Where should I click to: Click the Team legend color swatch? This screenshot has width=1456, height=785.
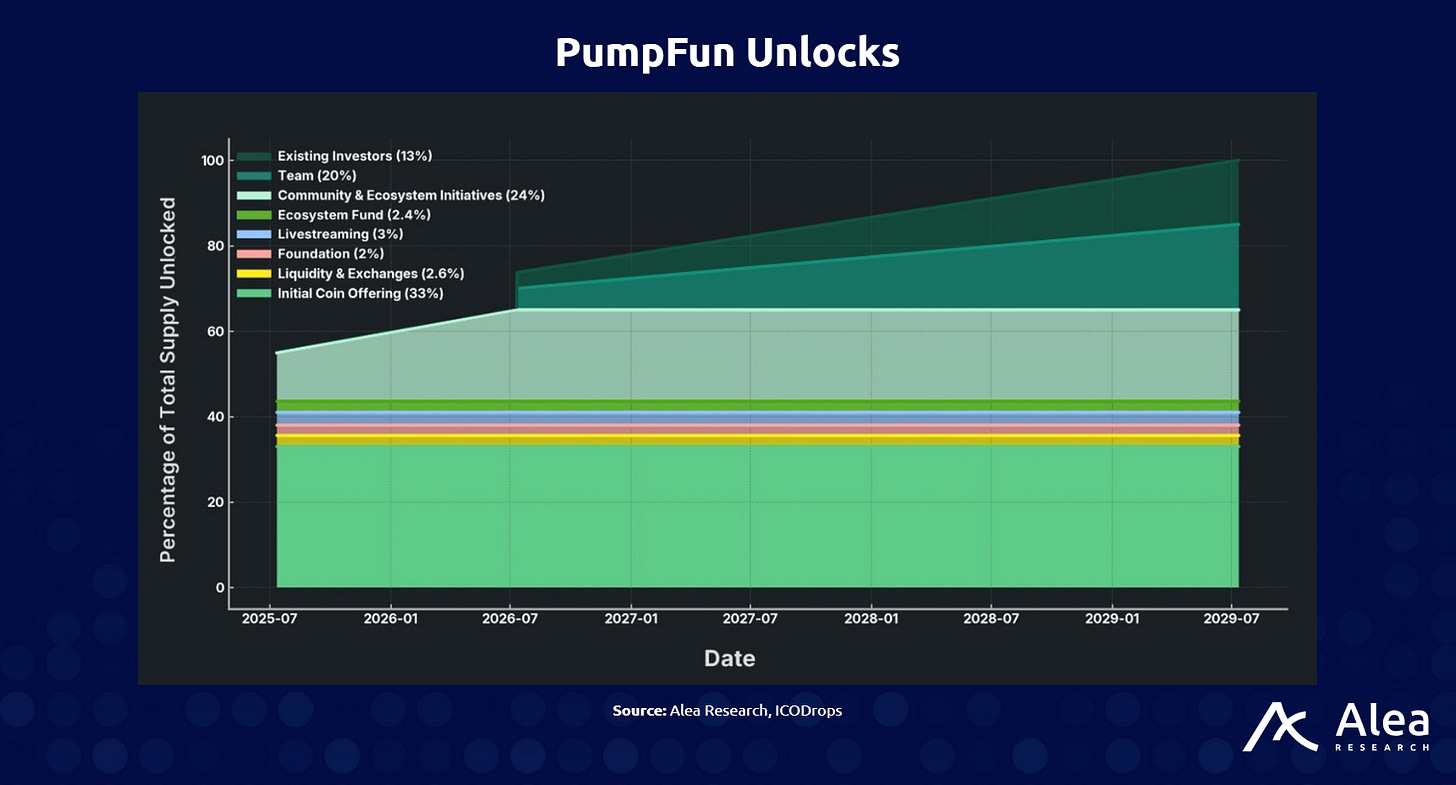coord(254,176)
